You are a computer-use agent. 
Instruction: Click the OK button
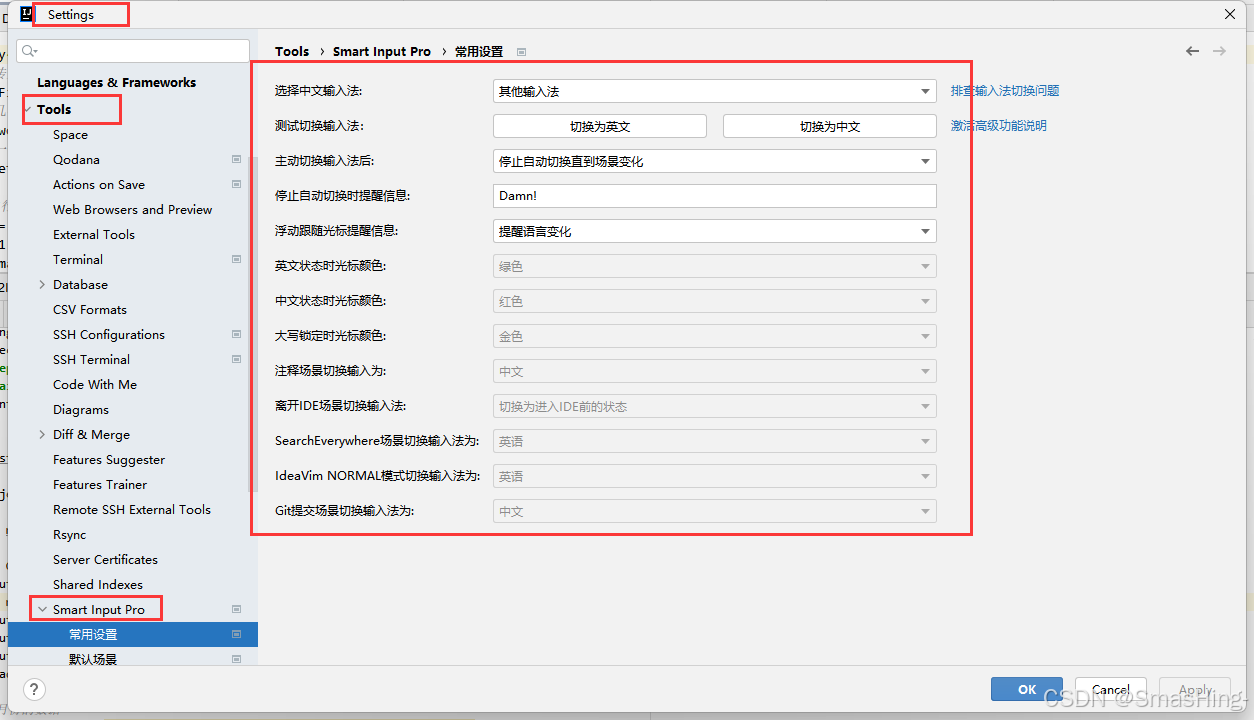[1026, 688]
